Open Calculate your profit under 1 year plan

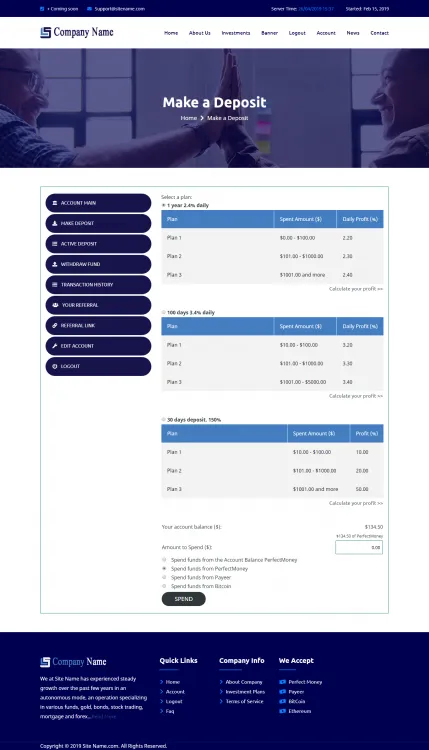point(356,289)
